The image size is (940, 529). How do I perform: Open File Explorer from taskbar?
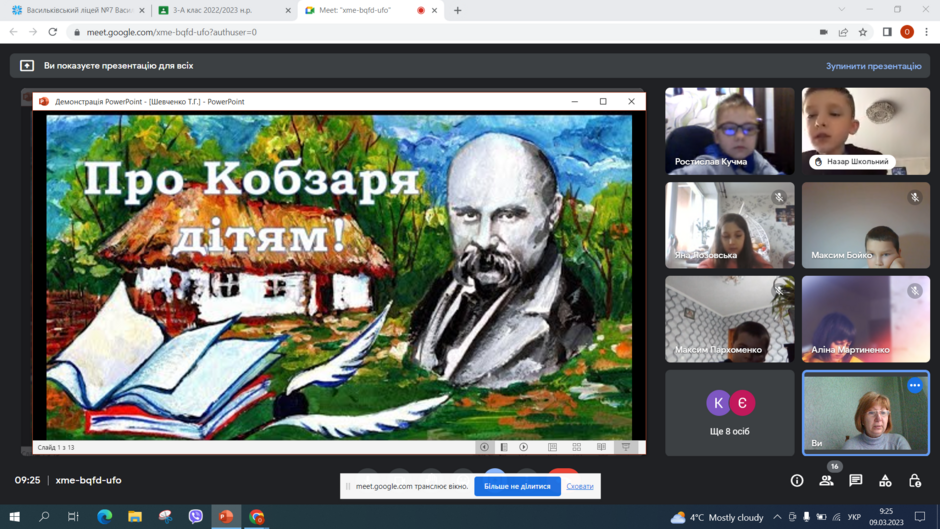pyautogui.click(x=135, y=516)
